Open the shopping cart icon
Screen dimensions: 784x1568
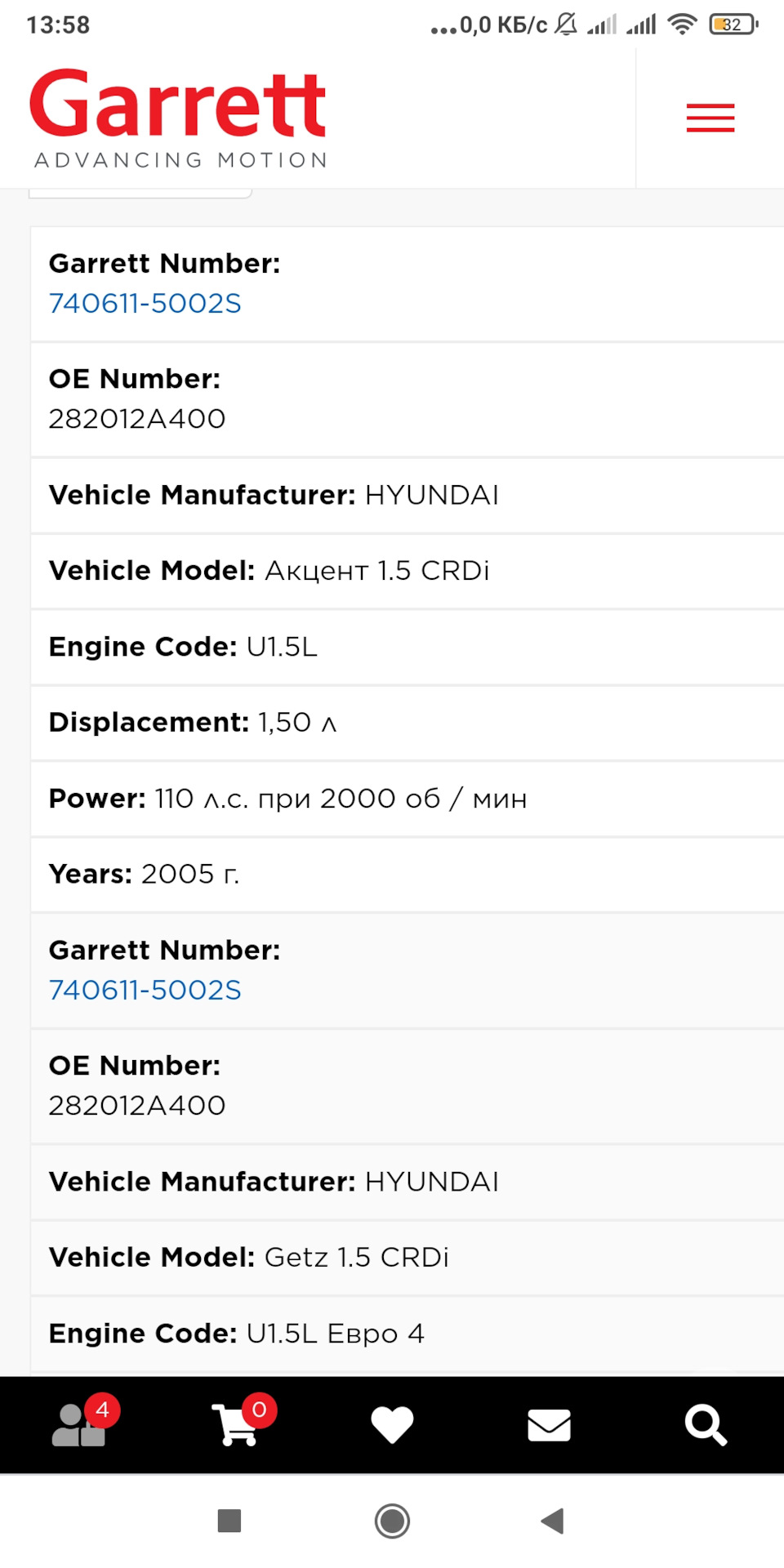click(x=235, y=1425)
